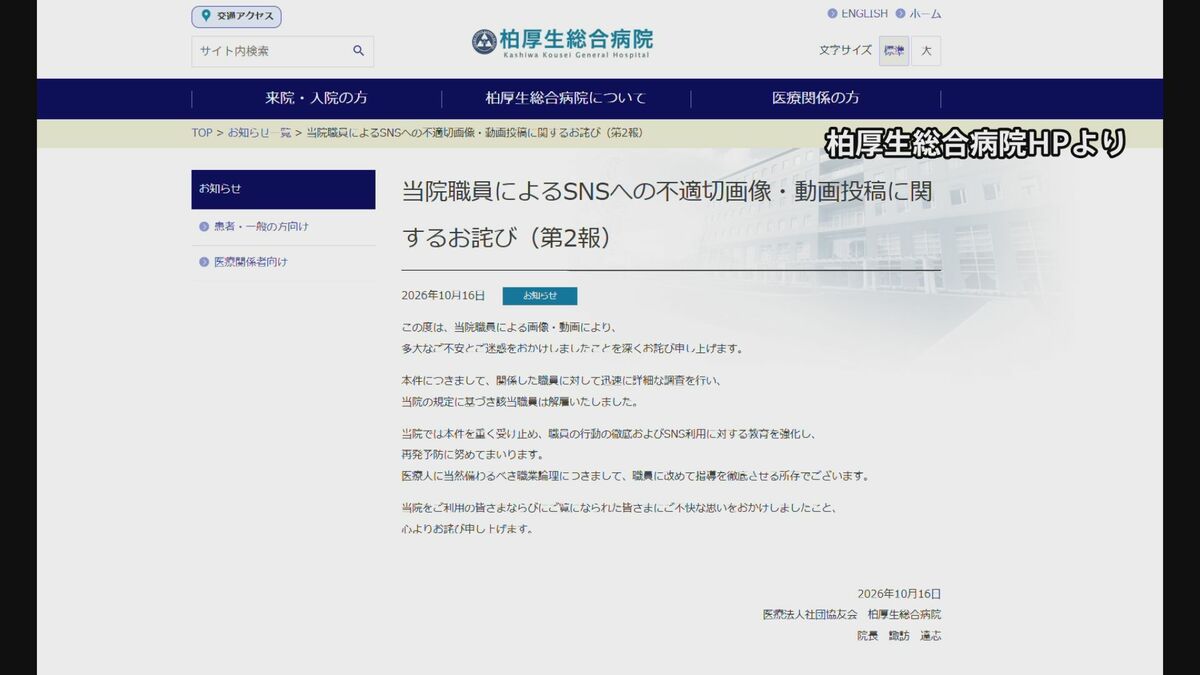The width and height of the screenshot is (1200, 675).
Task: Go to ホーム link
Action: pos(925,14)
